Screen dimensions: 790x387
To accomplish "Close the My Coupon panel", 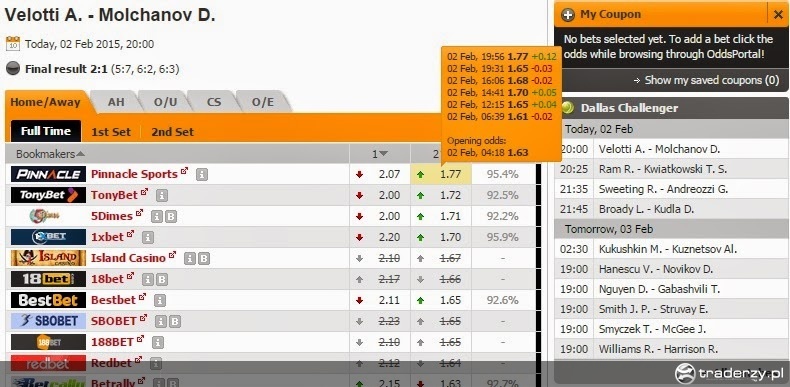I will [778, 15].
